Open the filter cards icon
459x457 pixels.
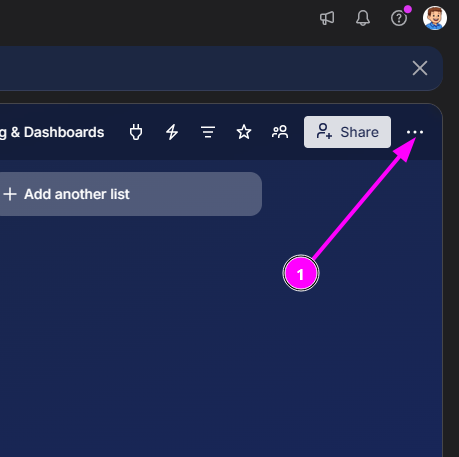point(208,132)
